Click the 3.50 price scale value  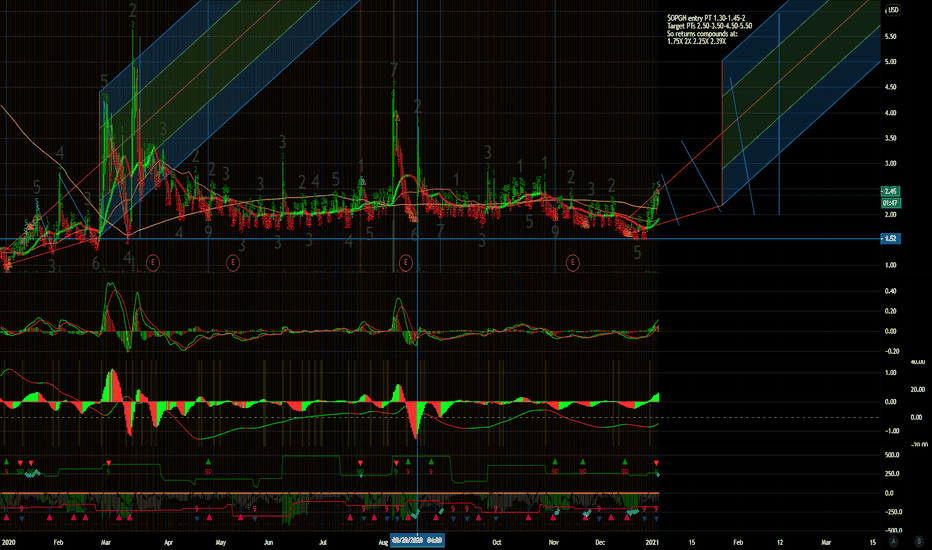(x=890, y=138)
